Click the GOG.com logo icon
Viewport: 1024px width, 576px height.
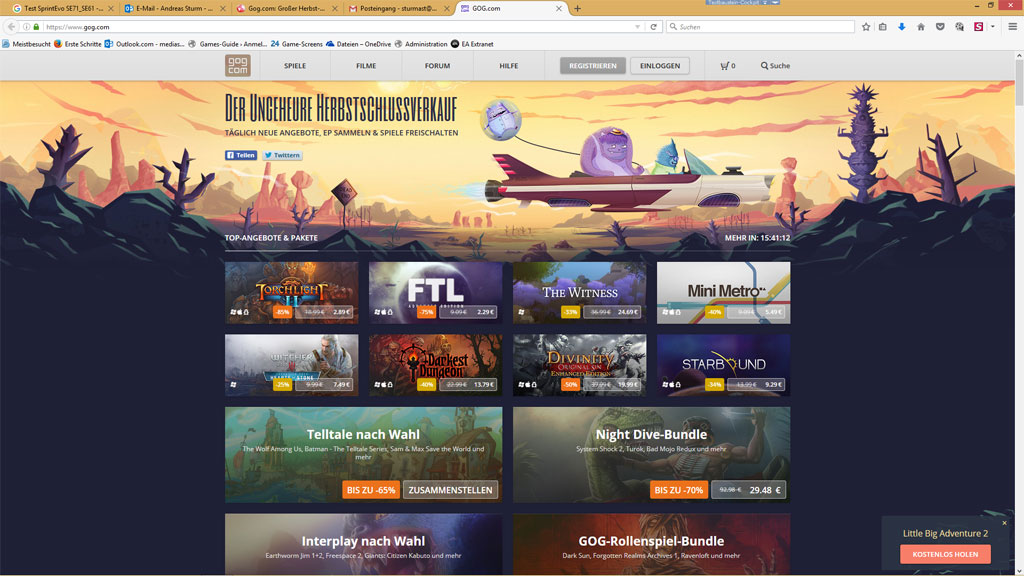[238, 66]
